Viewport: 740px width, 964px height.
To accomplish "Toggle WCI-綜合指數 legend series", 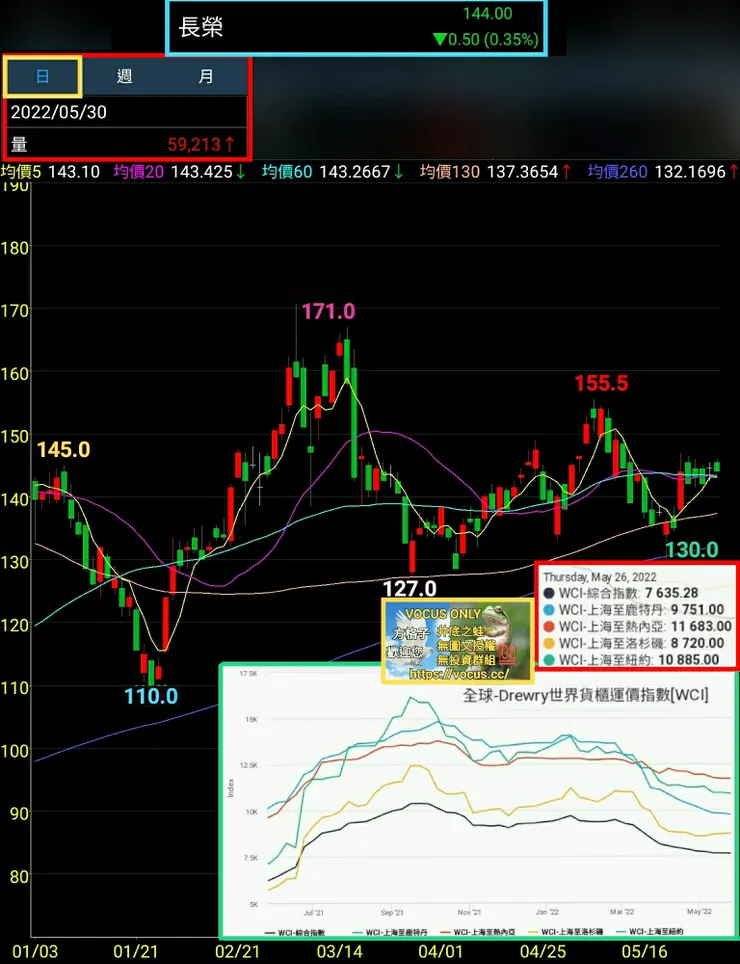I will pos(296,932).
